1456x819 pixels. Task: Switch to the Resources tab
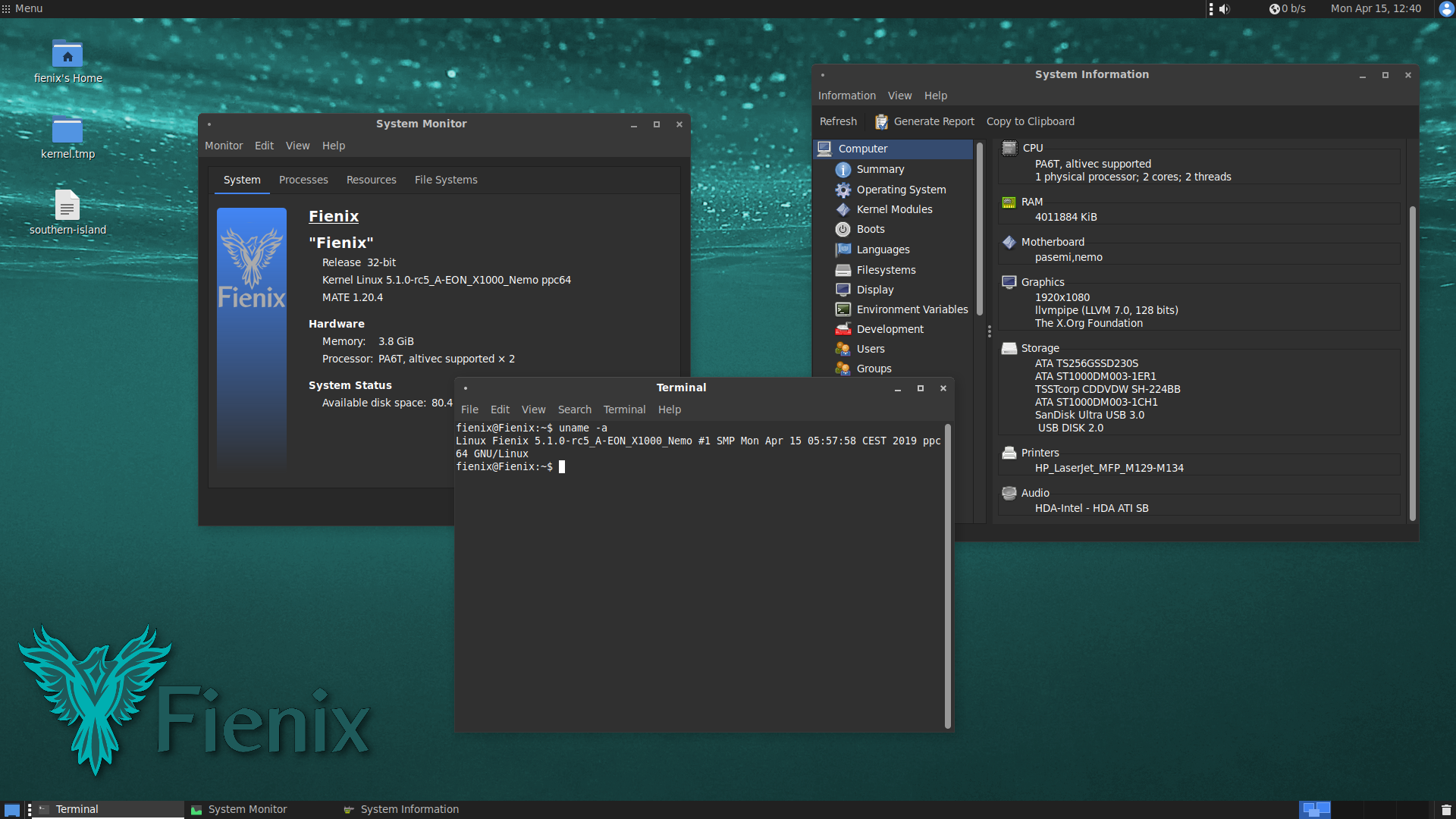click(371, 180)
